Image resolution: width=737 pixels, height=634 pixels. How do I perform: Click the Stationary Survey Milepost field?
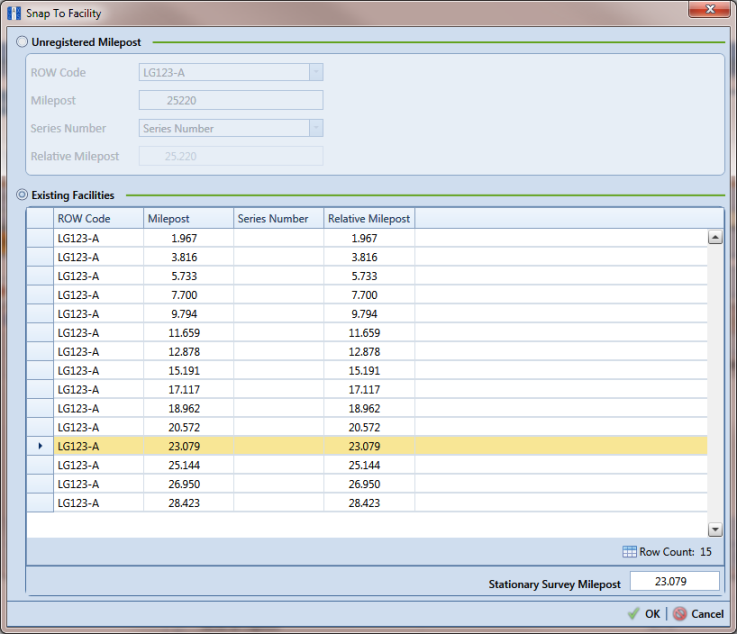tap(674, 581)
